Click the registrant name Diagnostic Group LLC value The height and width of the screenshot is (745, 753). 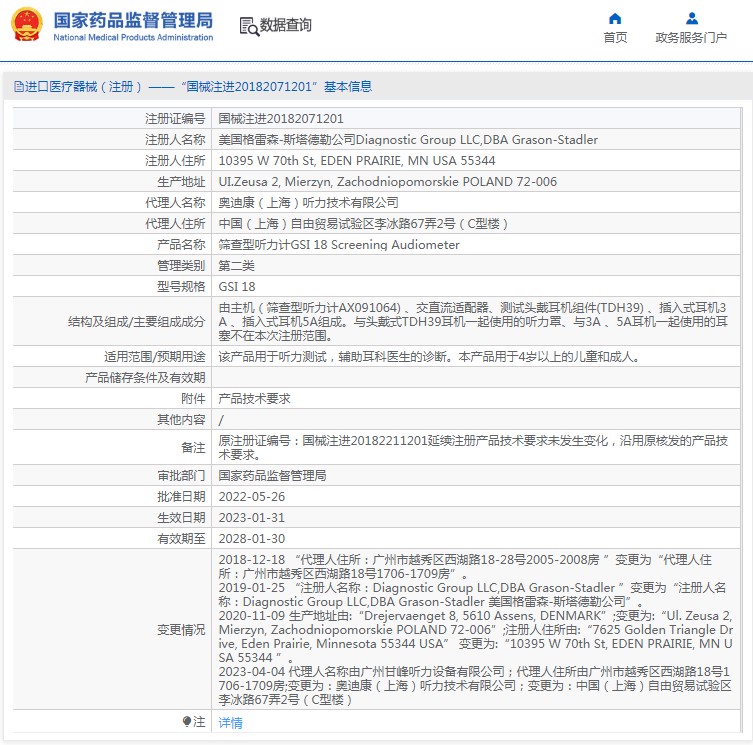[x=408, y=140]
